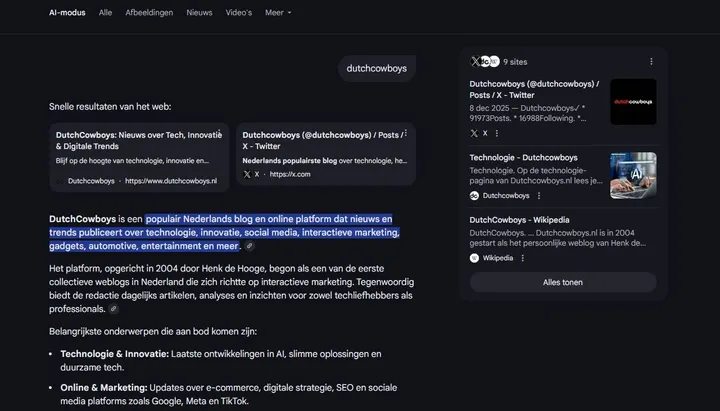Open the black dutchcowboys logo thumbnail
This screenshot has height=411, width=720.
click(x=633, y=101)
